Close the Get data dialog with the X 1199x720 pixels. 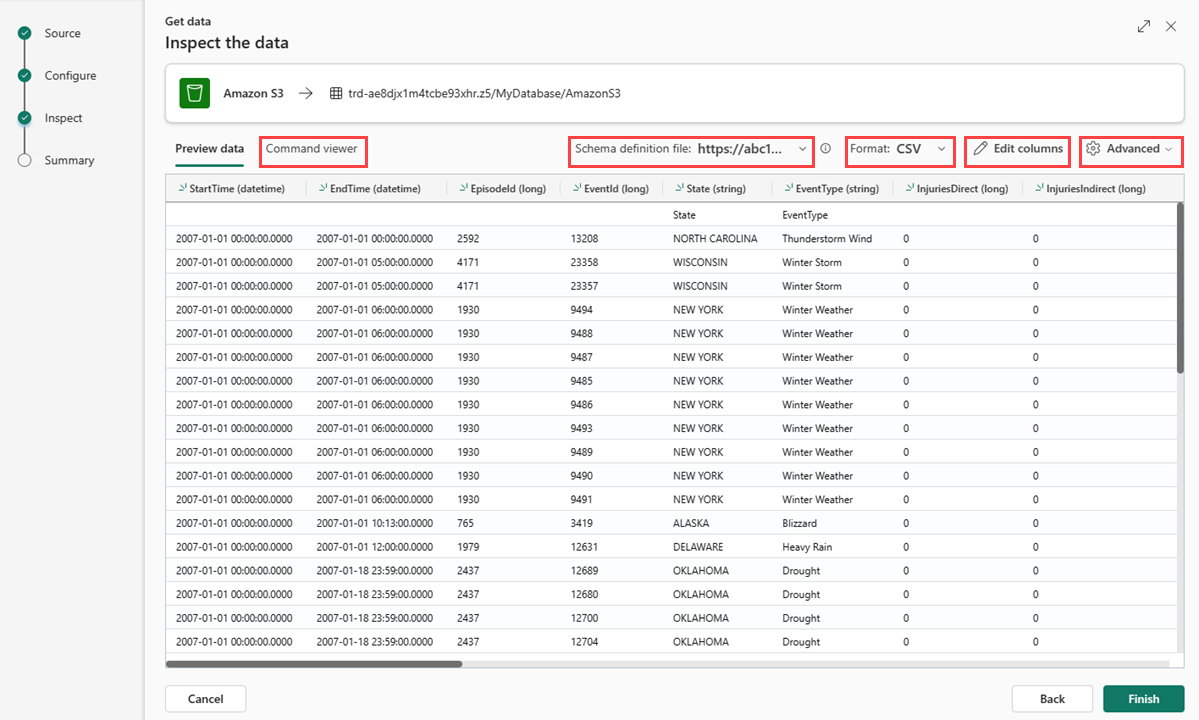1171,27
